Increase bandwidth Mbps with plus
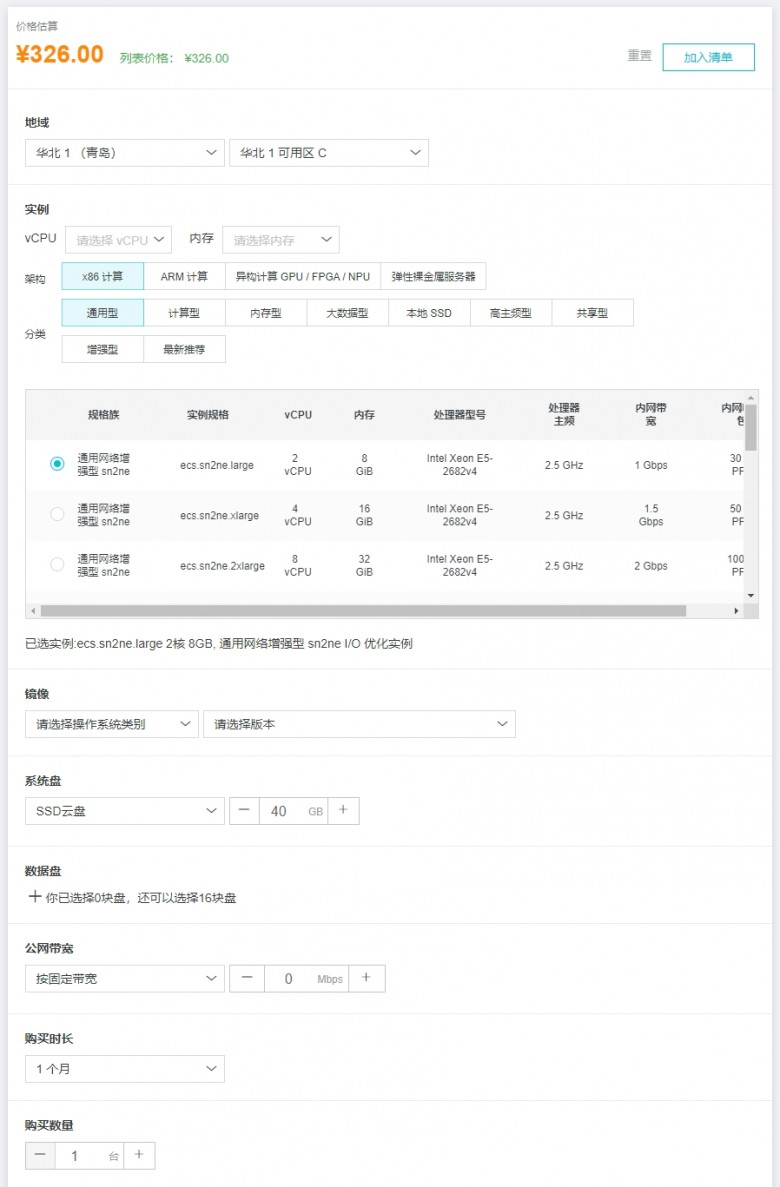The image size is (780, 1187). point(367,979)
